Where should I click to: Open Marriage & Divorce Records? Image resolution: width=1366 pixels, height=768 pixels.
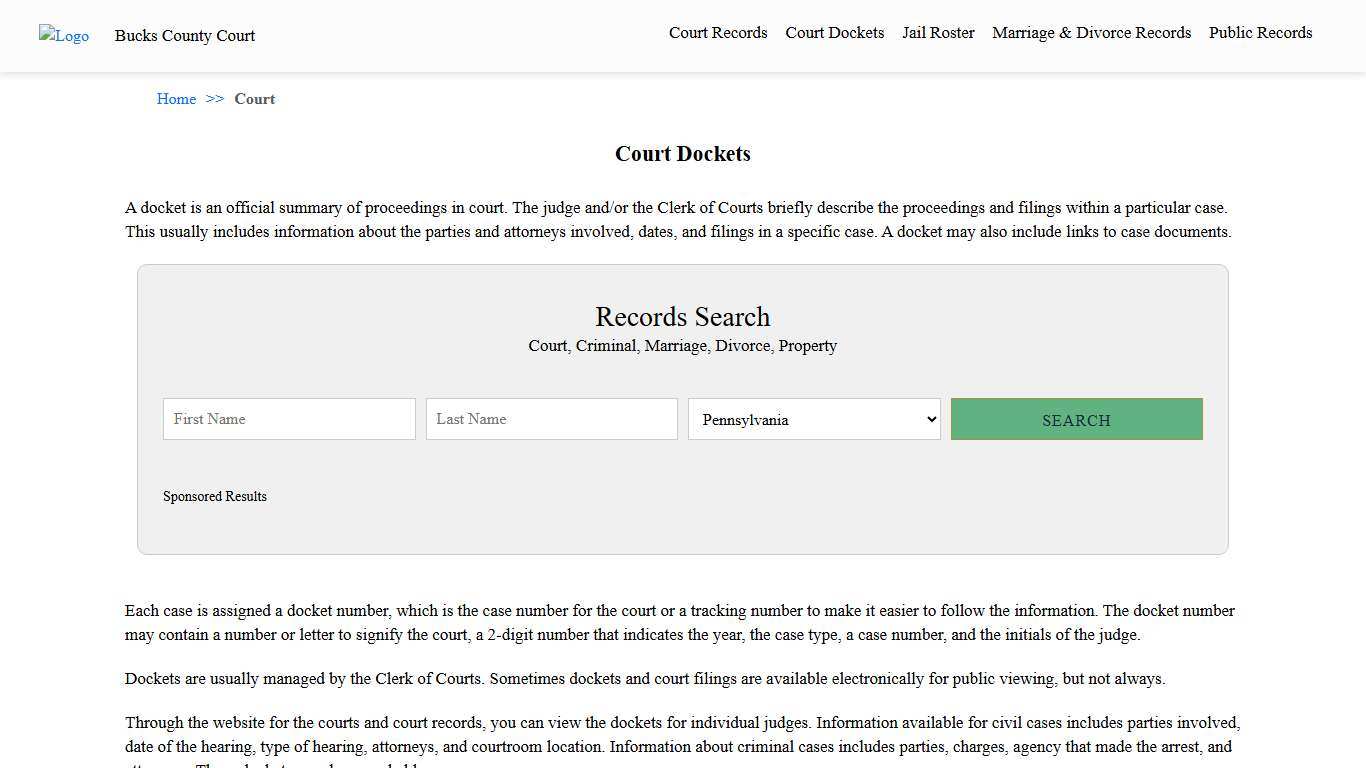[1091, 33]
